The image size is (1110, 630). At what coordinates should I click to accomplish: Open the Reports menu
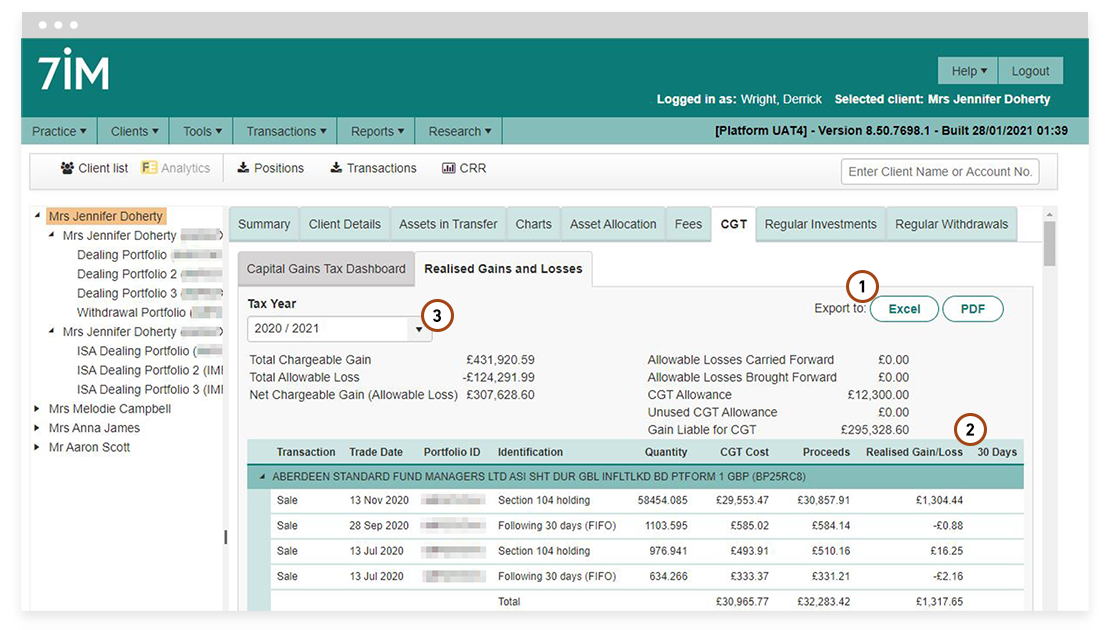(x=377, y=131)
